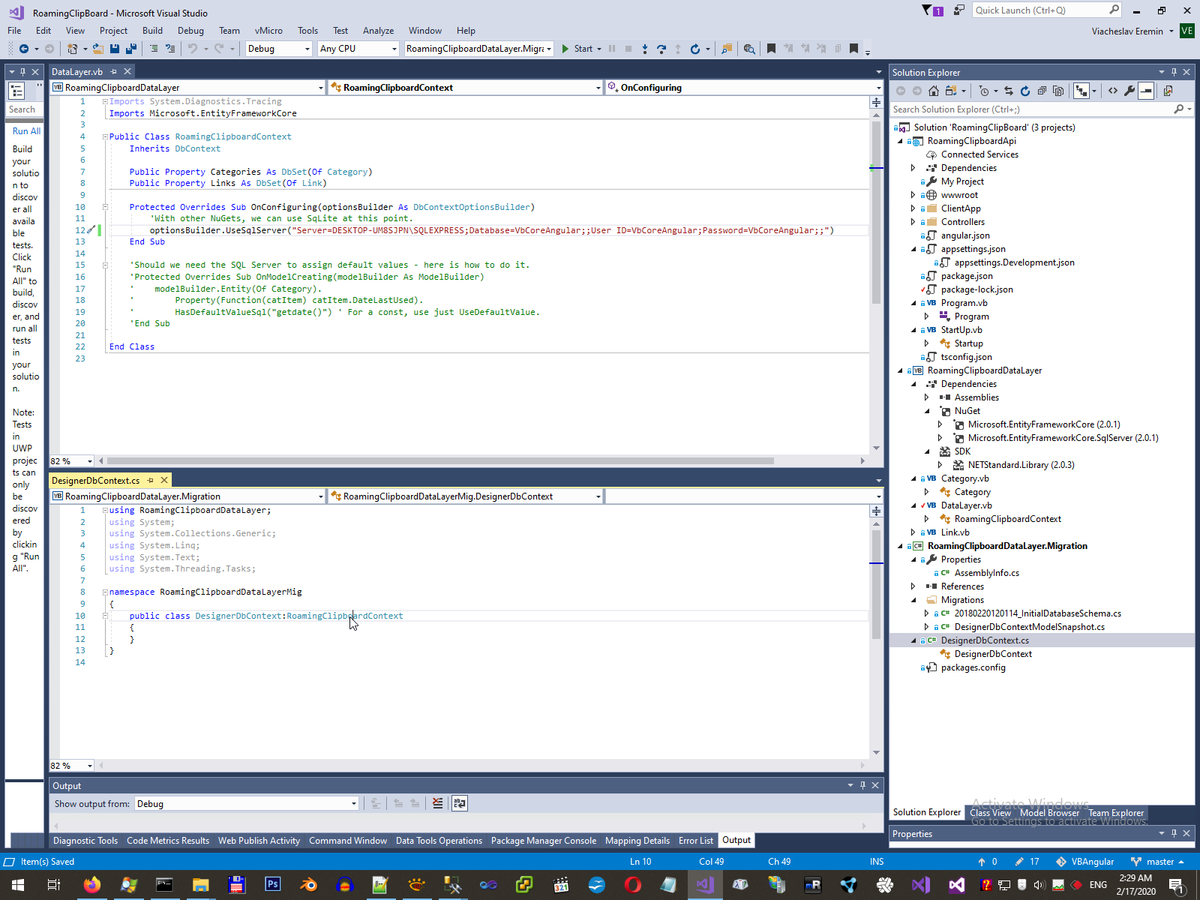Click the Clear All icon in Output
The height and width of the screenshot is (900, 1200).
coord(437,803)
